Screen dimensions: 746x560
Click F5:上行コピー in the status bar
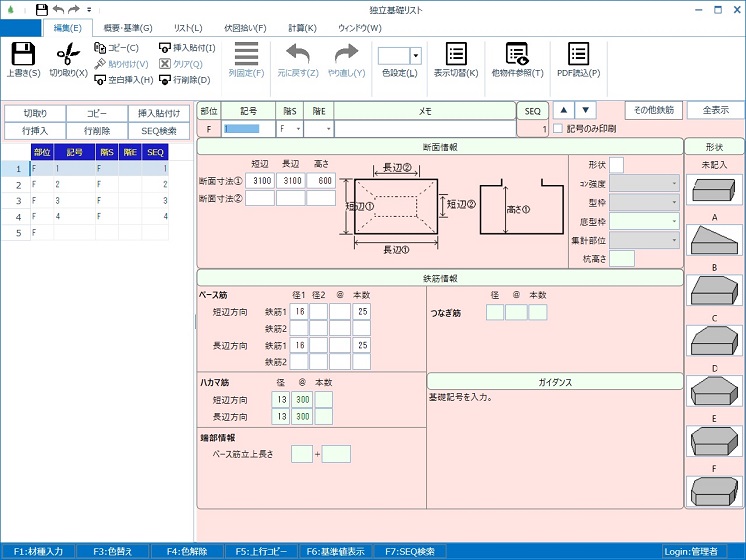click(x=261, y=551)
